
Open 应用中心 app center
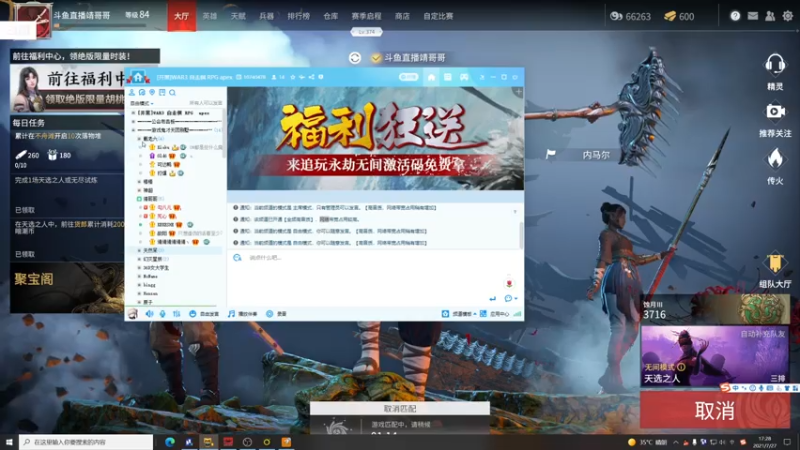(495, 314)
